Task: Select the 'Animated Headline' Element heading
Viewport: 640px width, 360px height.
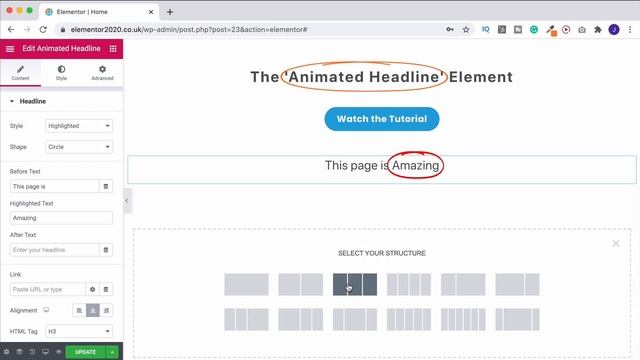Action: 382,77
